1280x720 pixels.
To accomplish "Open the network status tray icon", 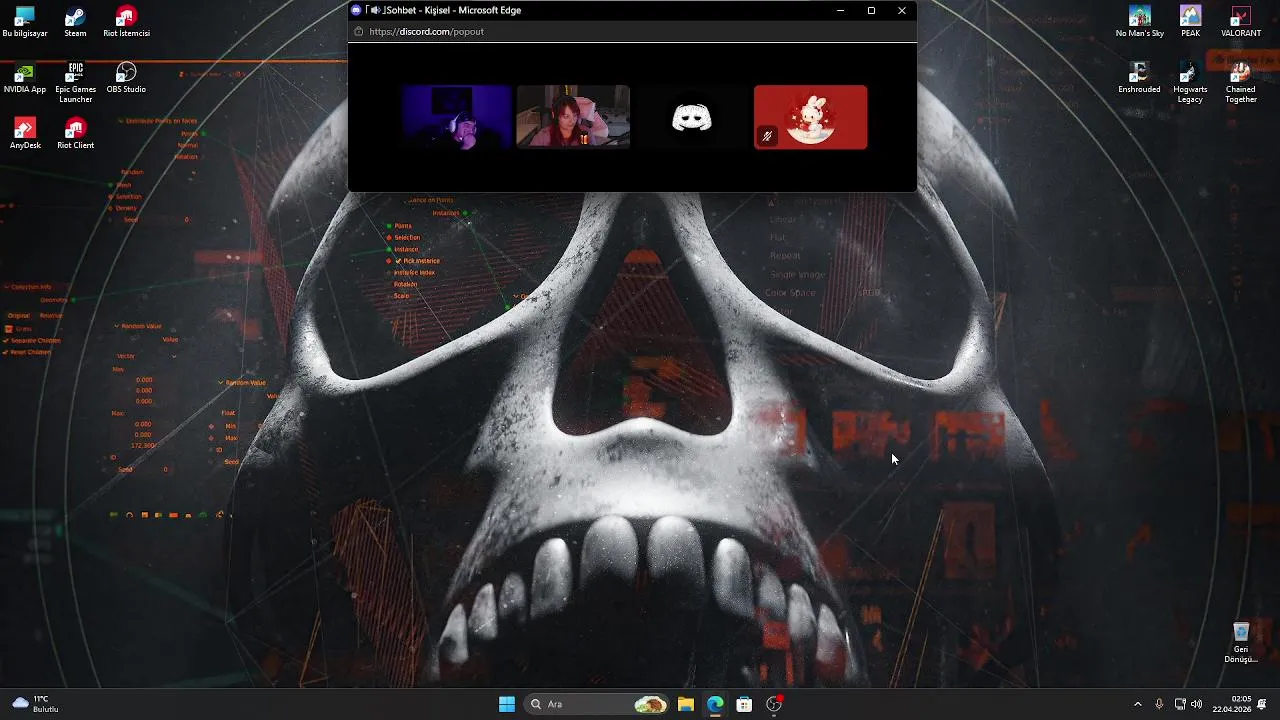I will 1180,704.
